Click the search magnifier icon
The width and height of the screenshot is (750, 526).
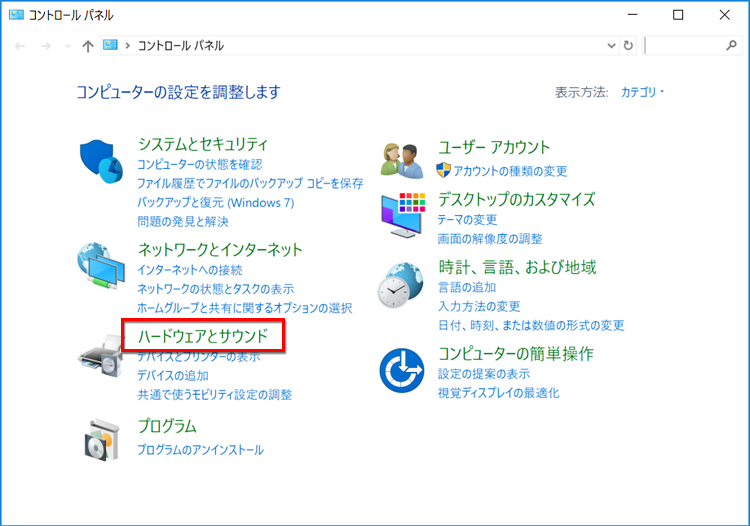pos(731,45)
